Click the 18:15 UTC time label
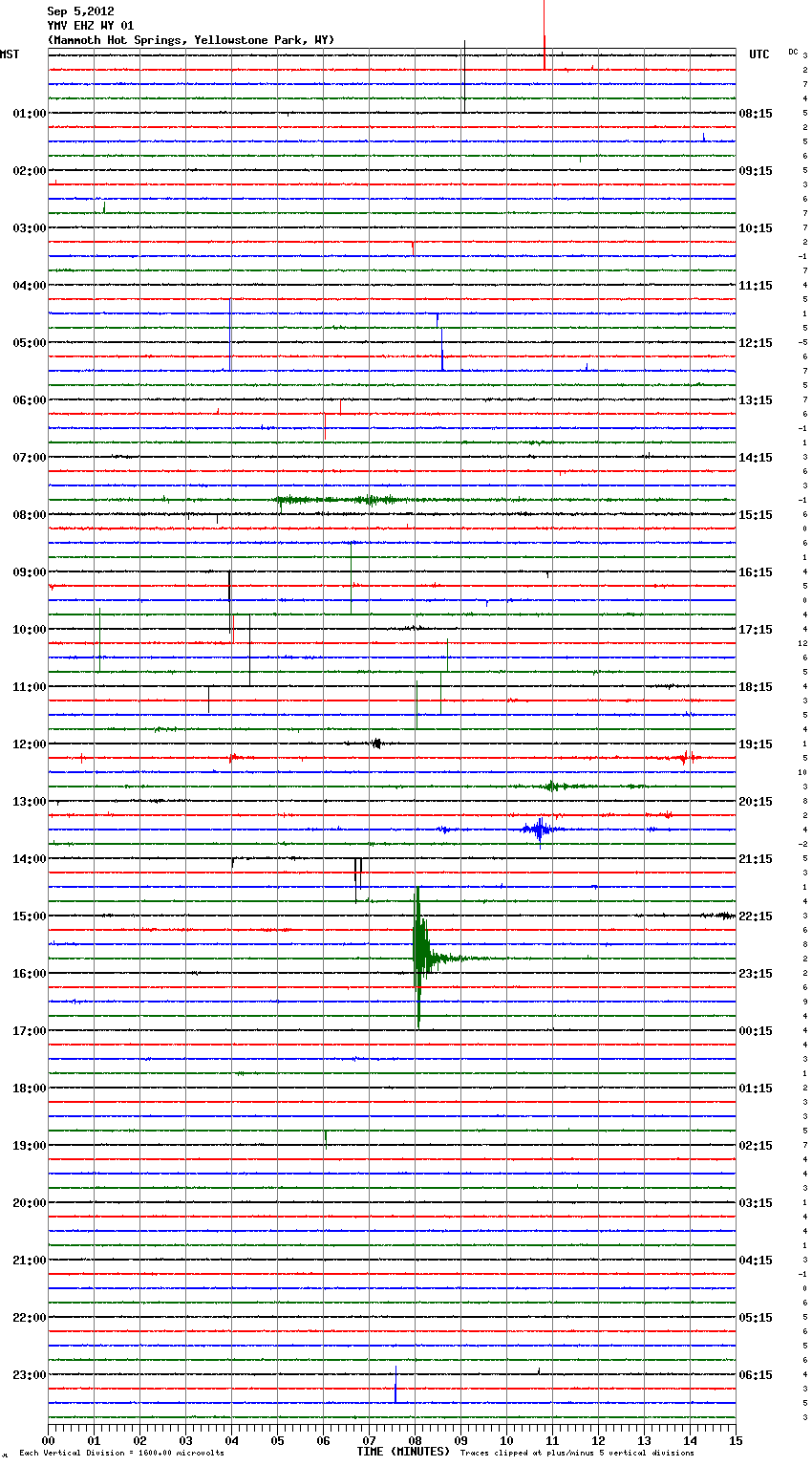Viewport: 812px width, 1466px height. click(x=756, y=687)
